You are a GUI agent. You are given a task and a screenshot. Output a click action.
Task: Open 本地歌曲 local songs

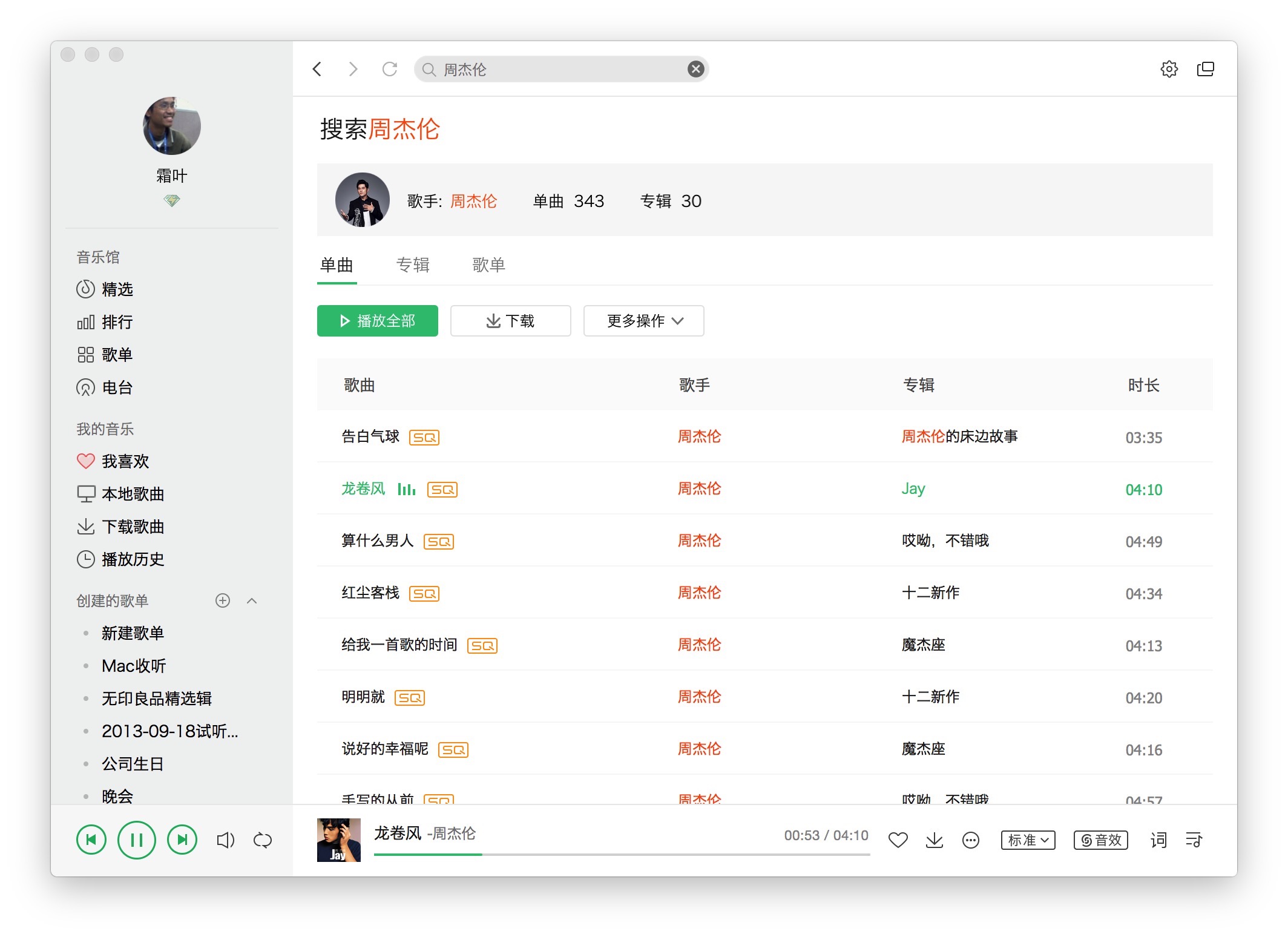coord(120,494)
